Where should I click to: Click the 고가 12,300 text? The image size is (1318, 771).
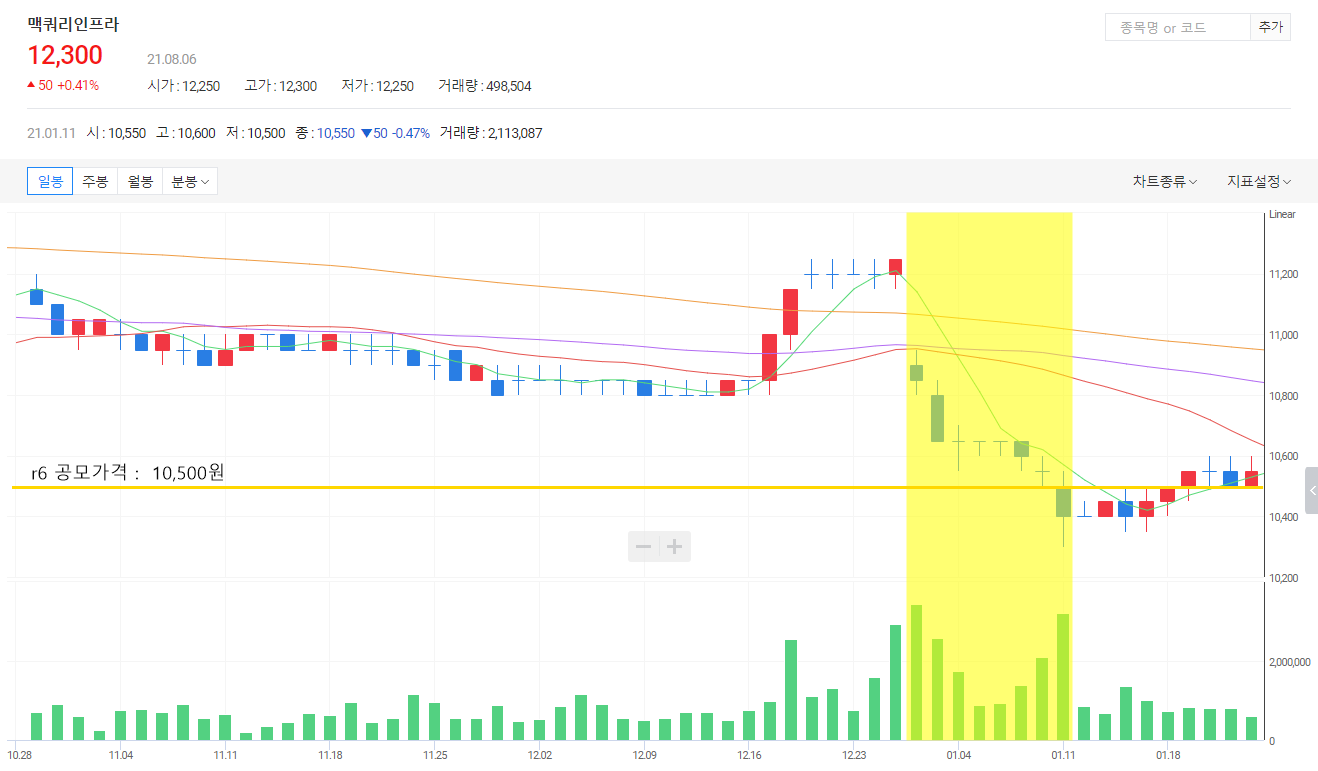tap(281, 86)
